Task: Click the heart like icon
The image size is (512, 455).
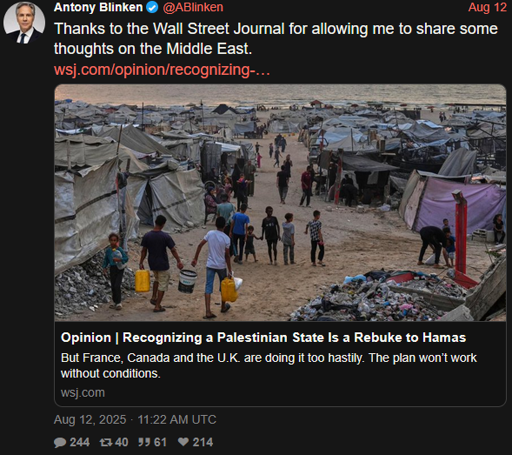Action: click(x=183, y=442)
